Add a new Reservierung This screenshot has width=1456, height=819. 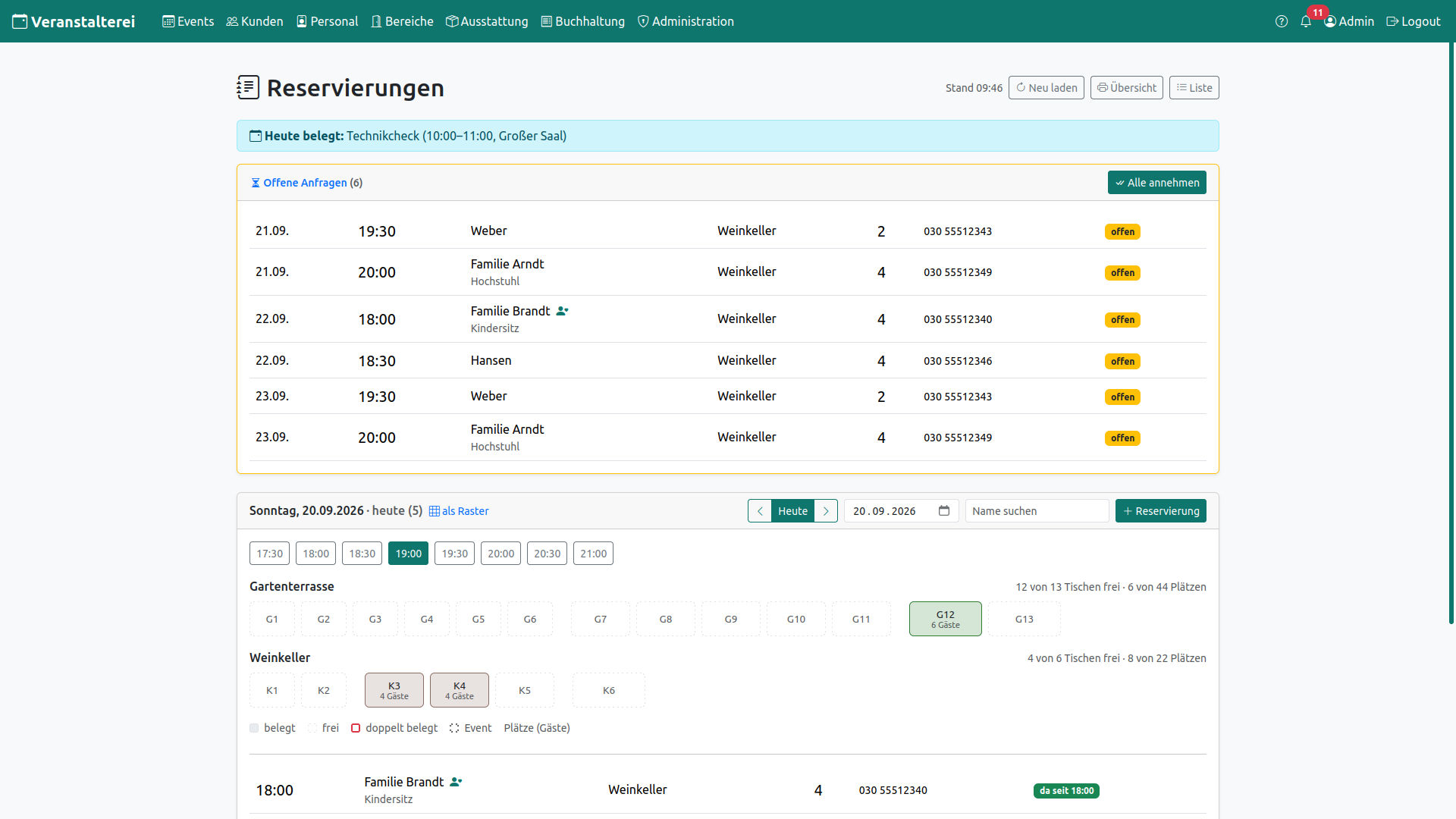click(x=1161, y=511)
